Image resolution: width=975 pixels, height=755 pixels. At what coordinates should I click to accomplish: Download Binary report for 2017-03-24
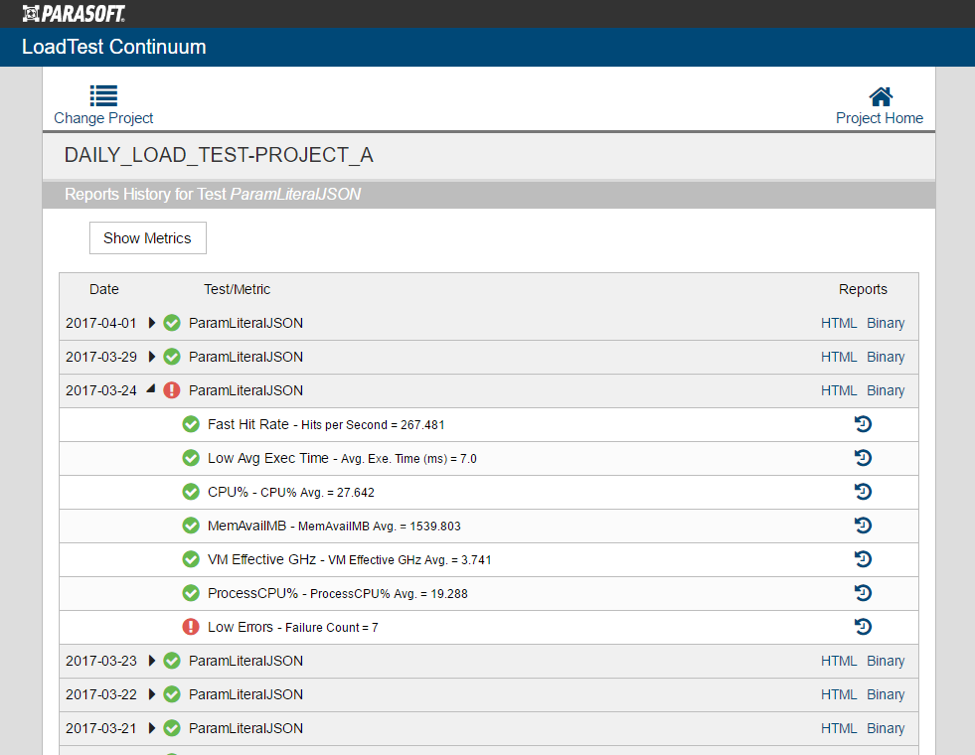point(885,391)
